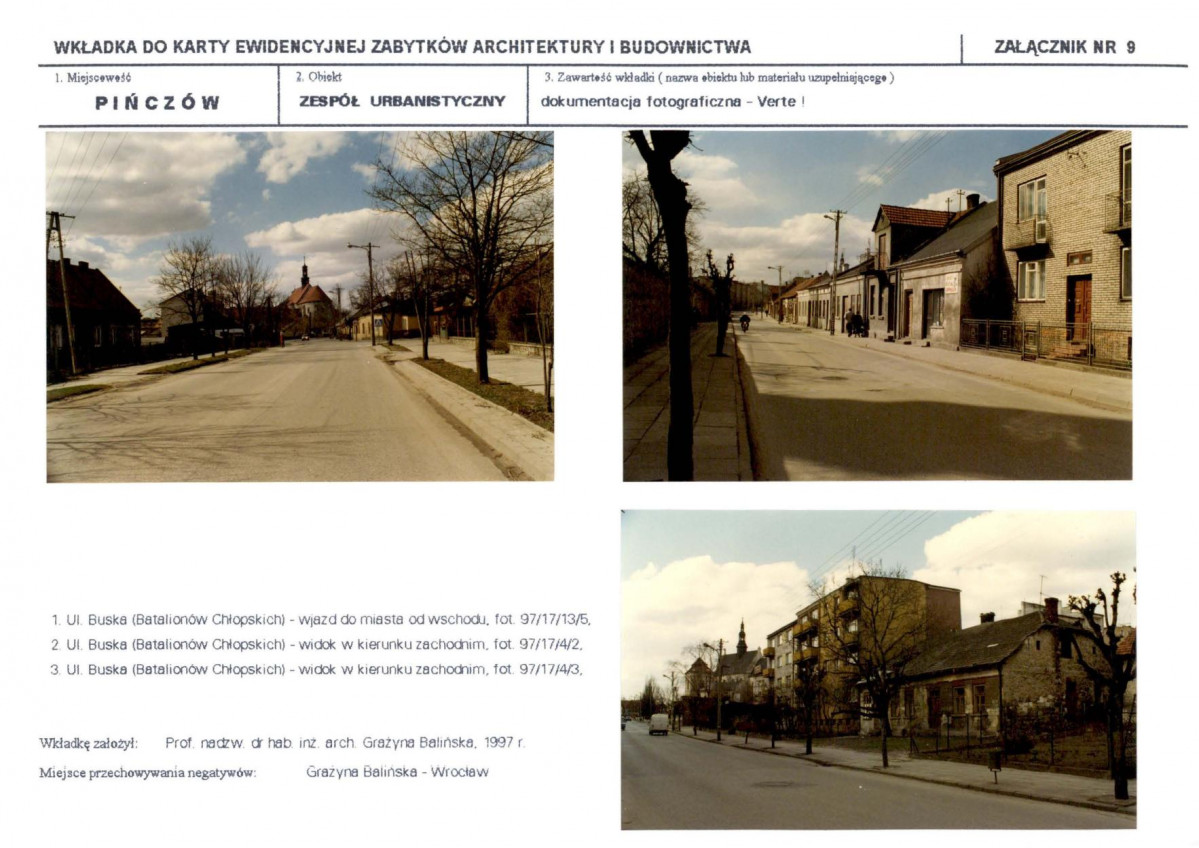Select the 'Grażyna Balińska - Wrocław' text
Screen dimensions: 1199x848
(x=397, y=772)
